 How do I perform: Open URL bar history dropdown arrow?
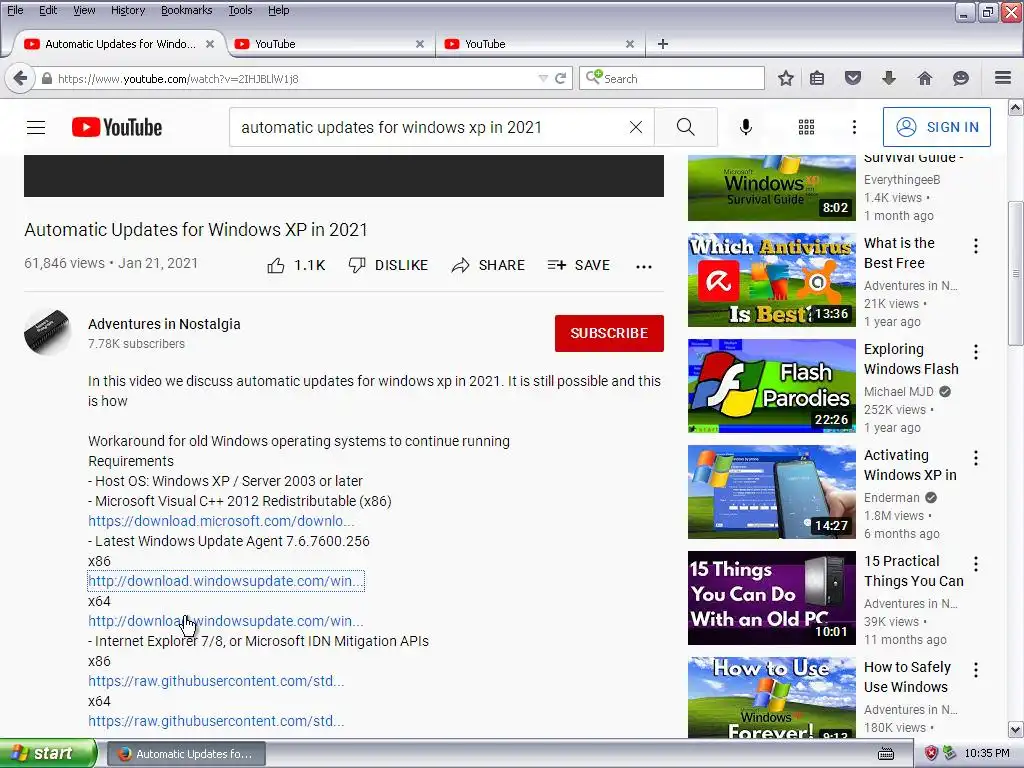(x=543, y=78)
